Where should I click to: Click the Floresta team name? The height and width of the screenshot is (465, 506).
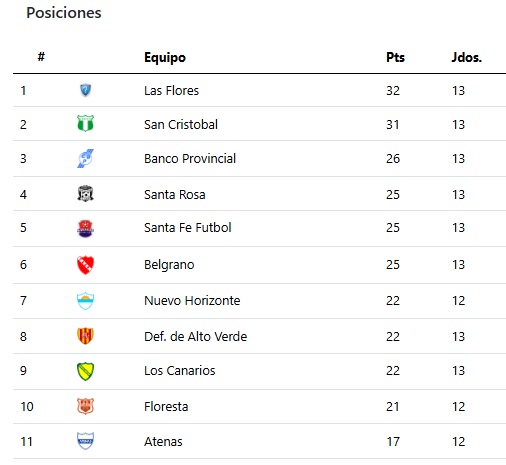click(166, 407)
